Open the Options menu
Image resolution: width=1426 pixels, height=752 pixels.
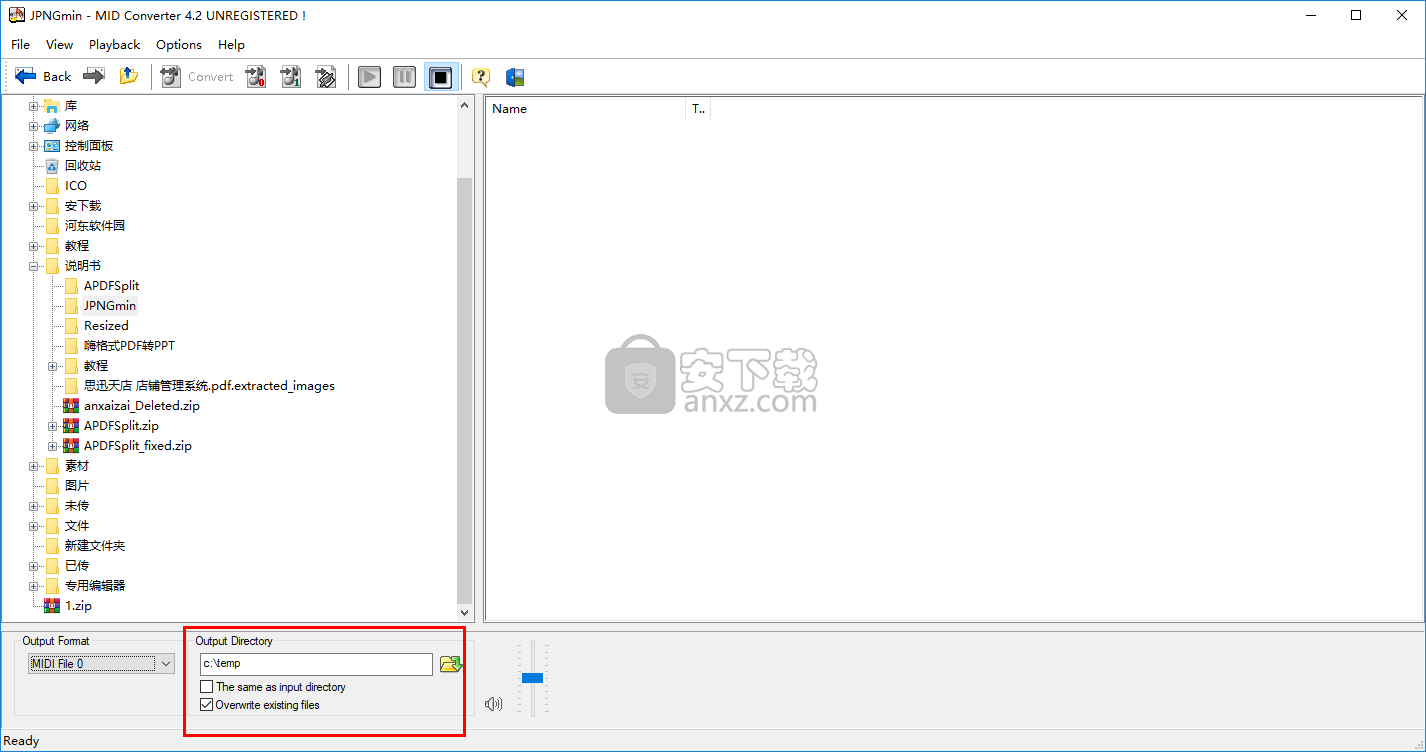click(x=179, y=44)
